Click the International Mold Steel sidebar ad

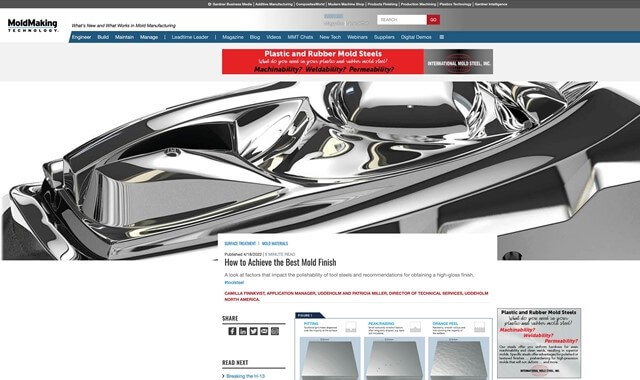[x=539, y=343]
